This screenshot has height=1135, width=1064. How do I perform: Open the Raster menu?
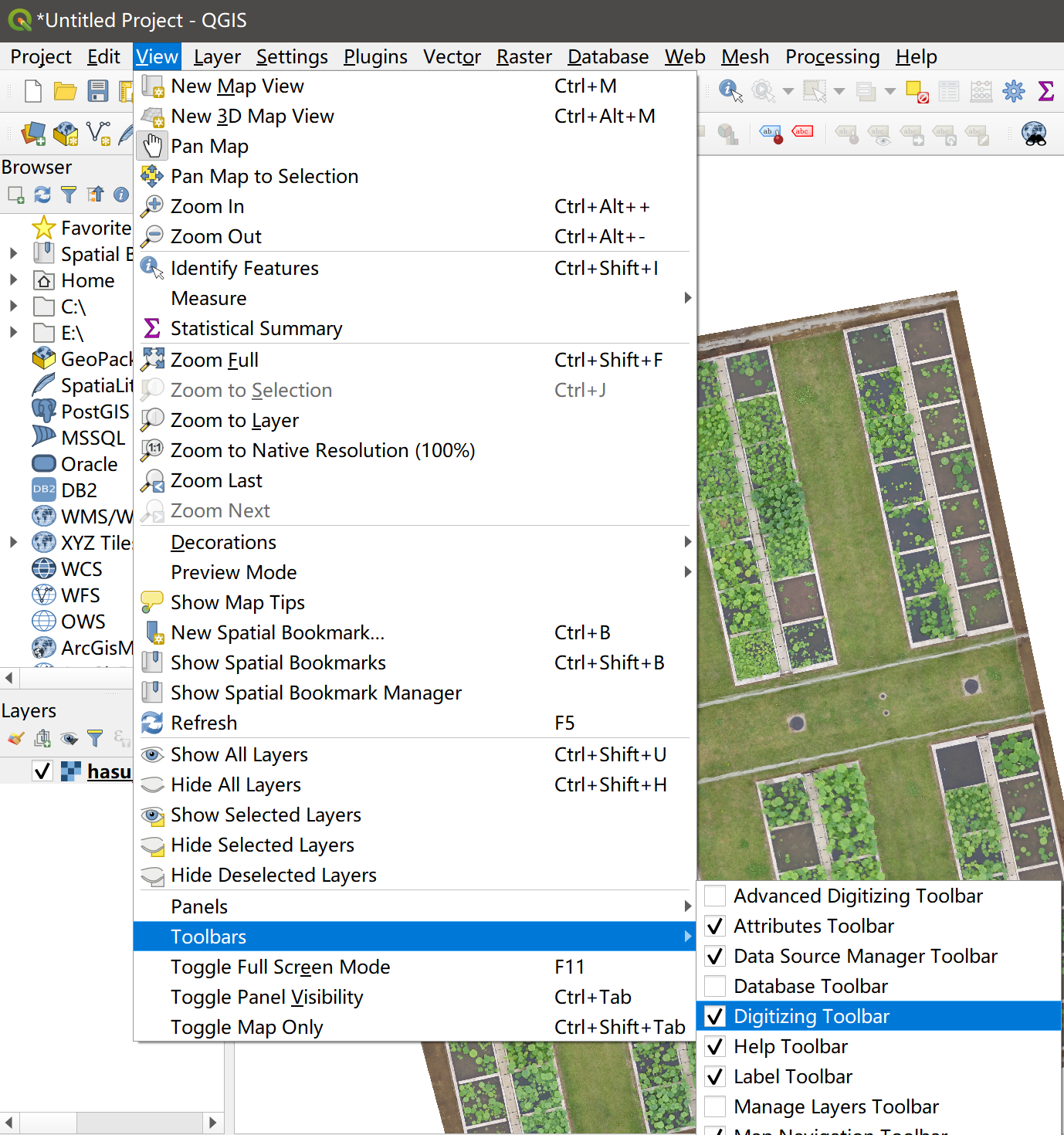pos(524,56)
